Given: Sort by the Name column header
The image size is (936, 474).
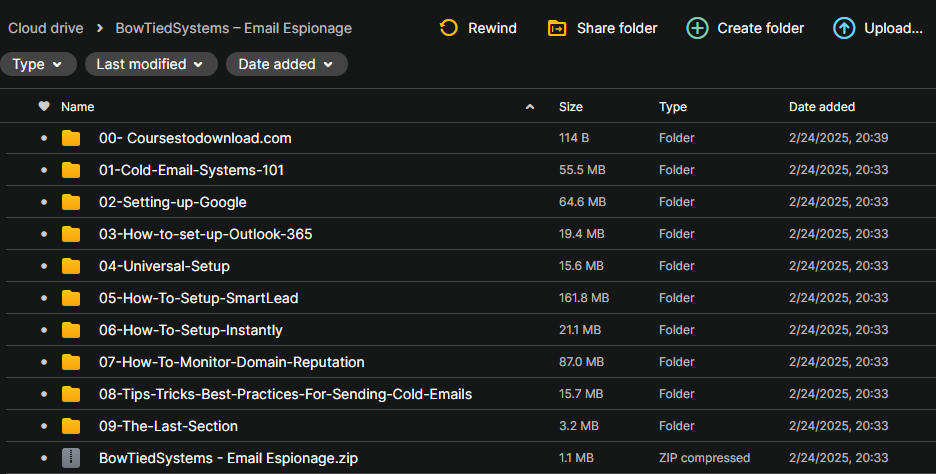Looking at the screenshot, I should tap(78, 107).
